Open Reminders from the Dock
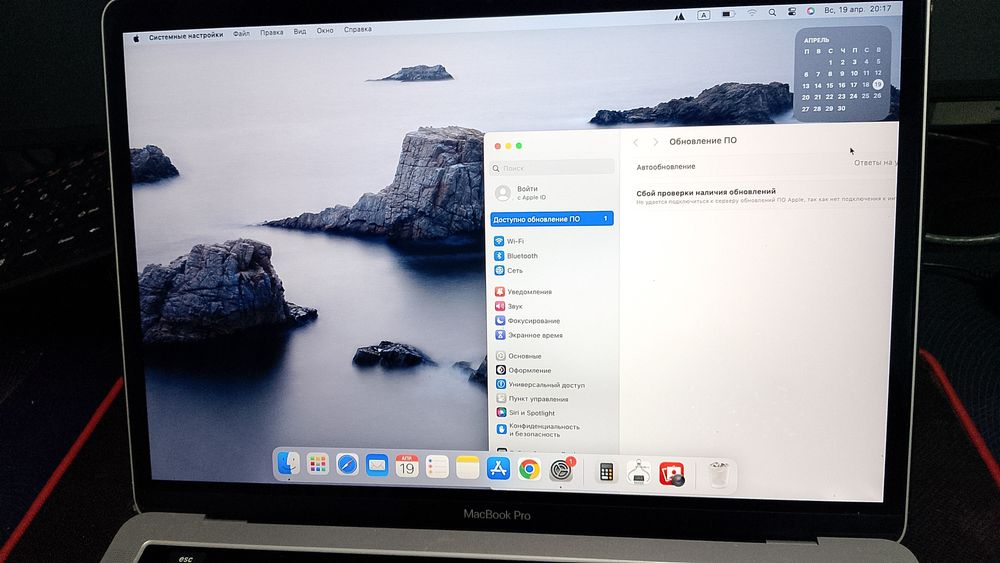 [437, 467]
